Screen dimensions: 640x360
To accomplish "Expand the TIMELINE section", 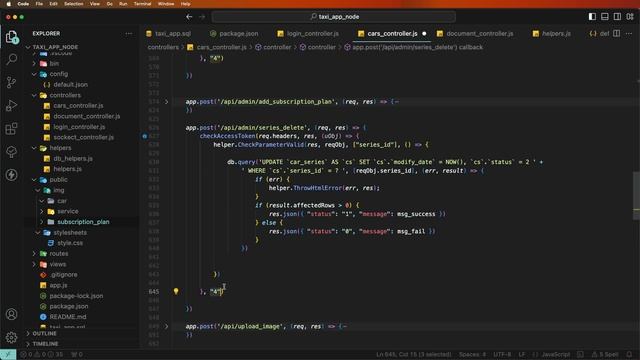I will tap(45, 344).
